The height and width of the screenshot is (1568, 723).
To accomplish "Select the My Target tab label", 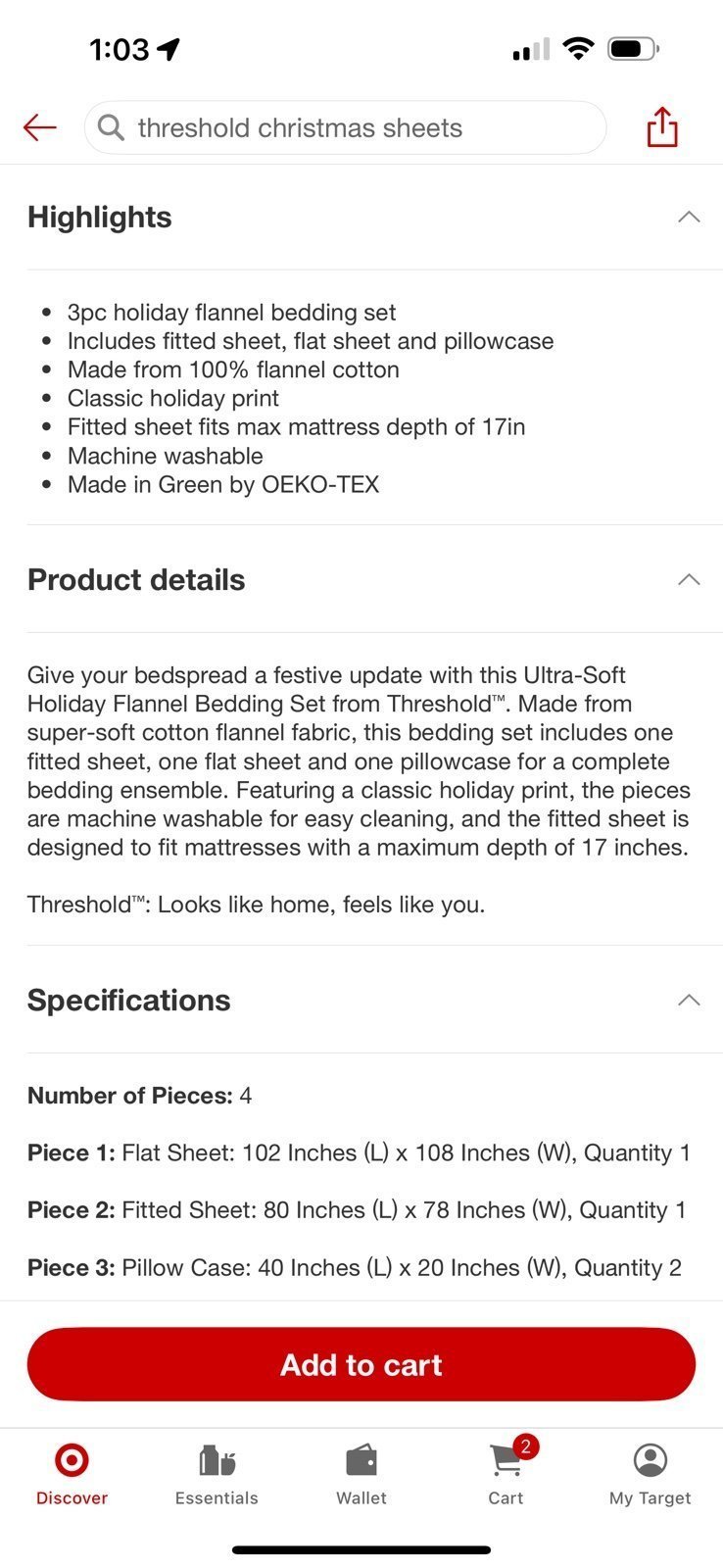I will click(x=651, y=1497).
